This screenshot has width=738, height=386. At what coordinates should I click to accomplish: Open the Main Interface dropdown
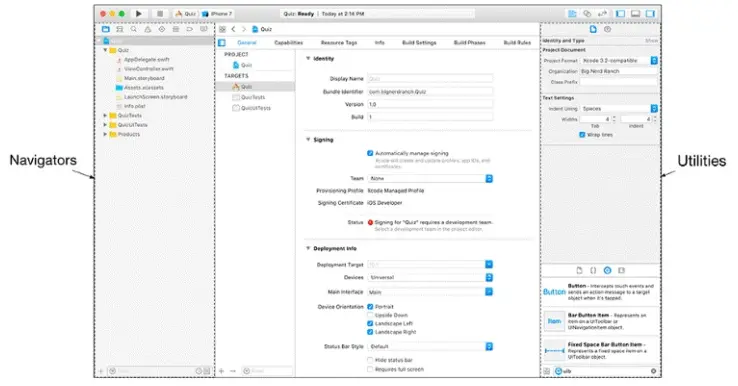pyautogui.click(x=430, y=292)
